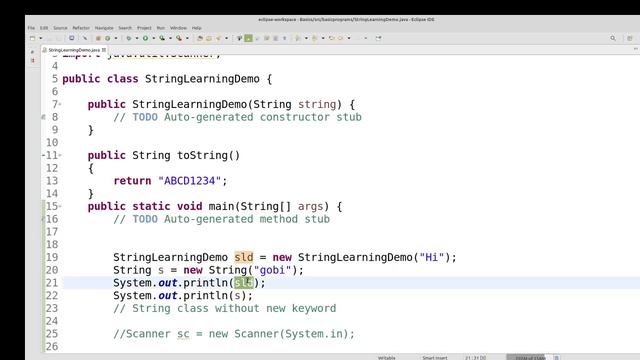Click the External Tools run icon

pyautogui.click(x=179, y=38)
